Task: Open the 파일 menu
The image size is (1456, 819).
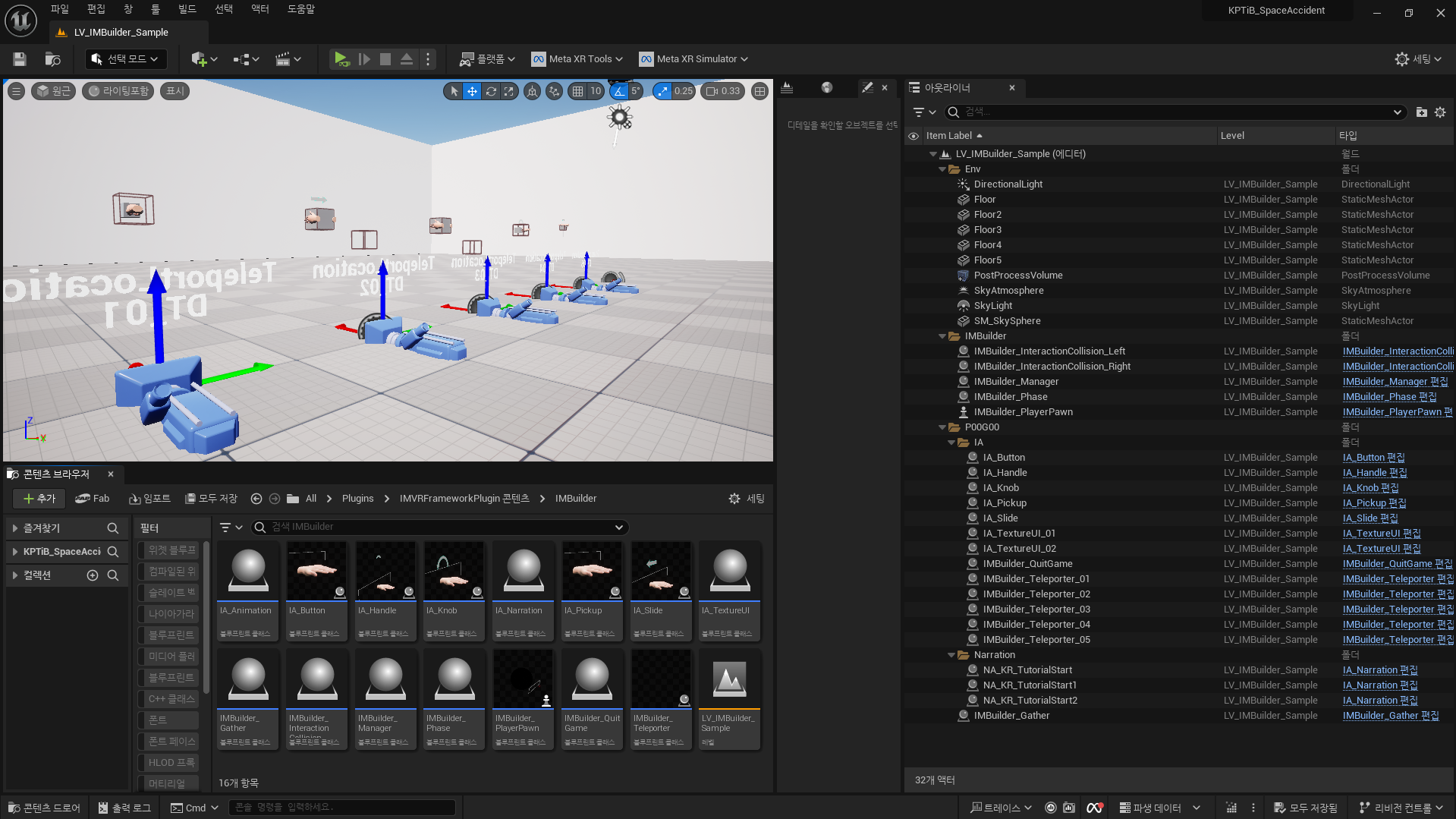Action: (59, 9)
